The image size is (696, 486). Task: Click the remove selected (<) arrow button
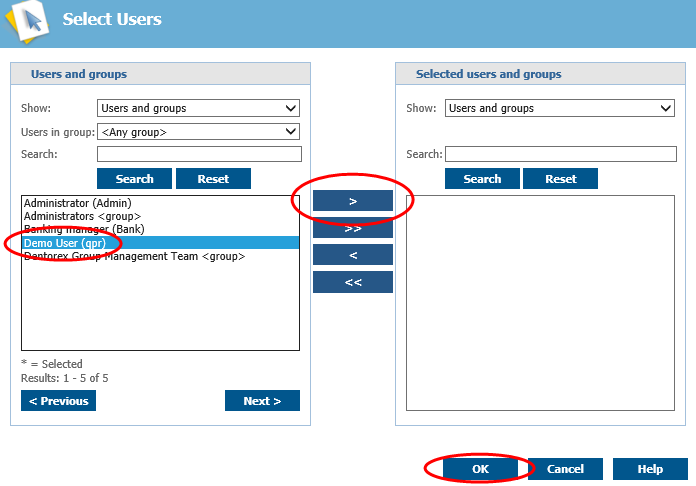tap(352, 255)
